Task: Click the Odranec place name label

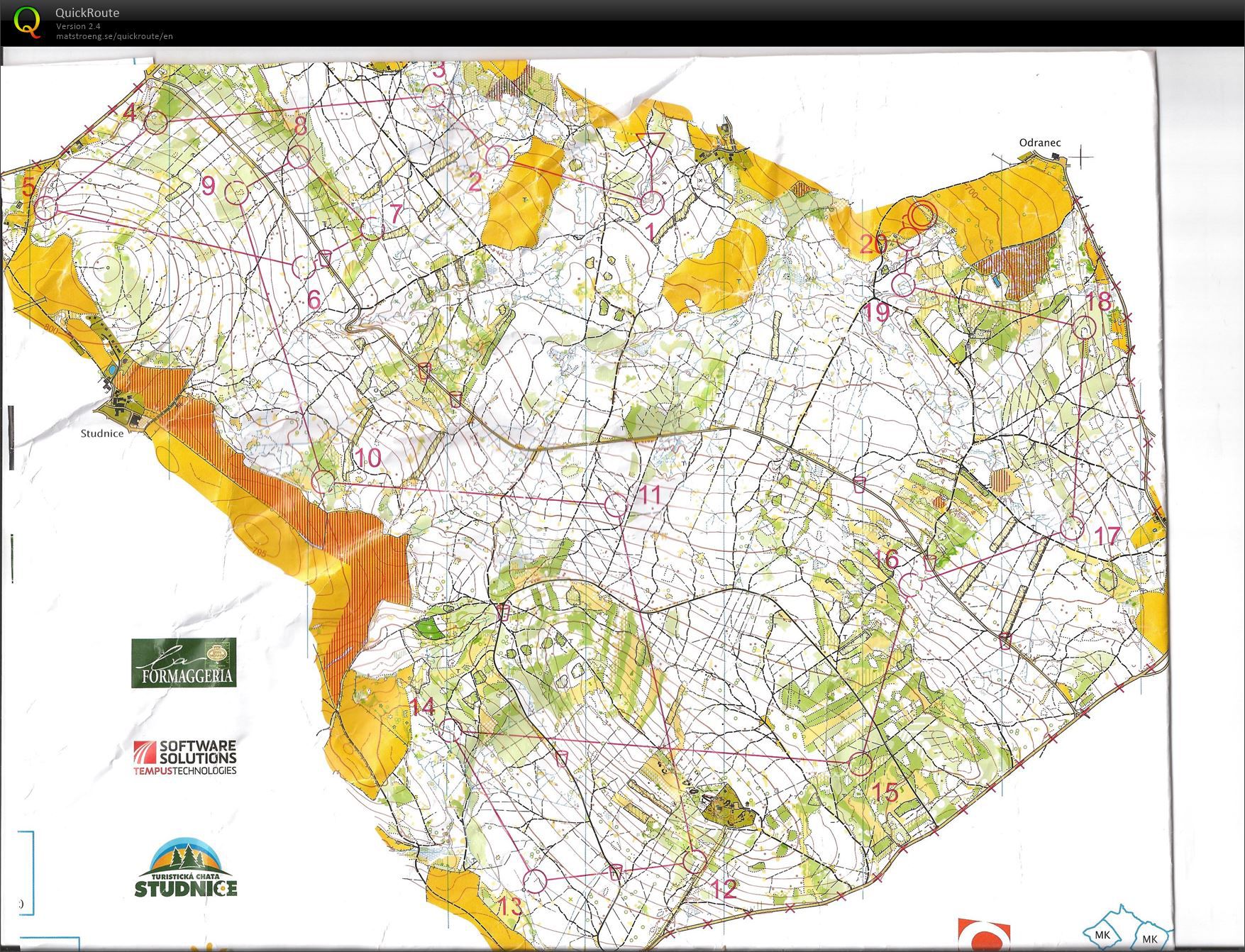Action: (x=1039, y=143)
